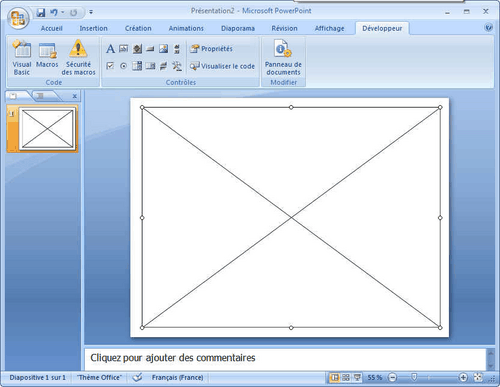Screen dimensions: 500x387
Task: Open More Controls tools icon
Action: 177,66
